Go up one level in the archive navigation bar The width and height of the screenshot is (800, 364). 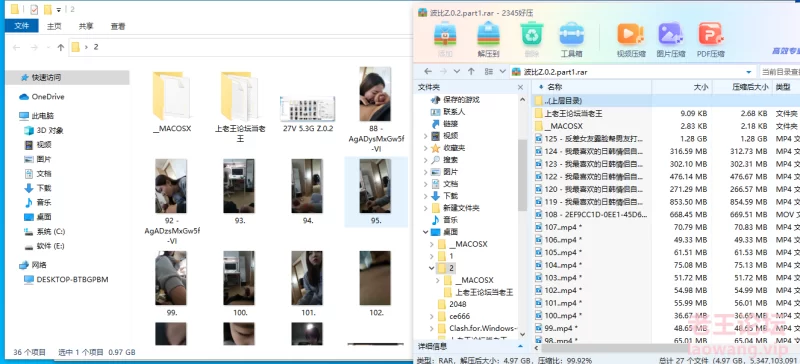point(471,71)
